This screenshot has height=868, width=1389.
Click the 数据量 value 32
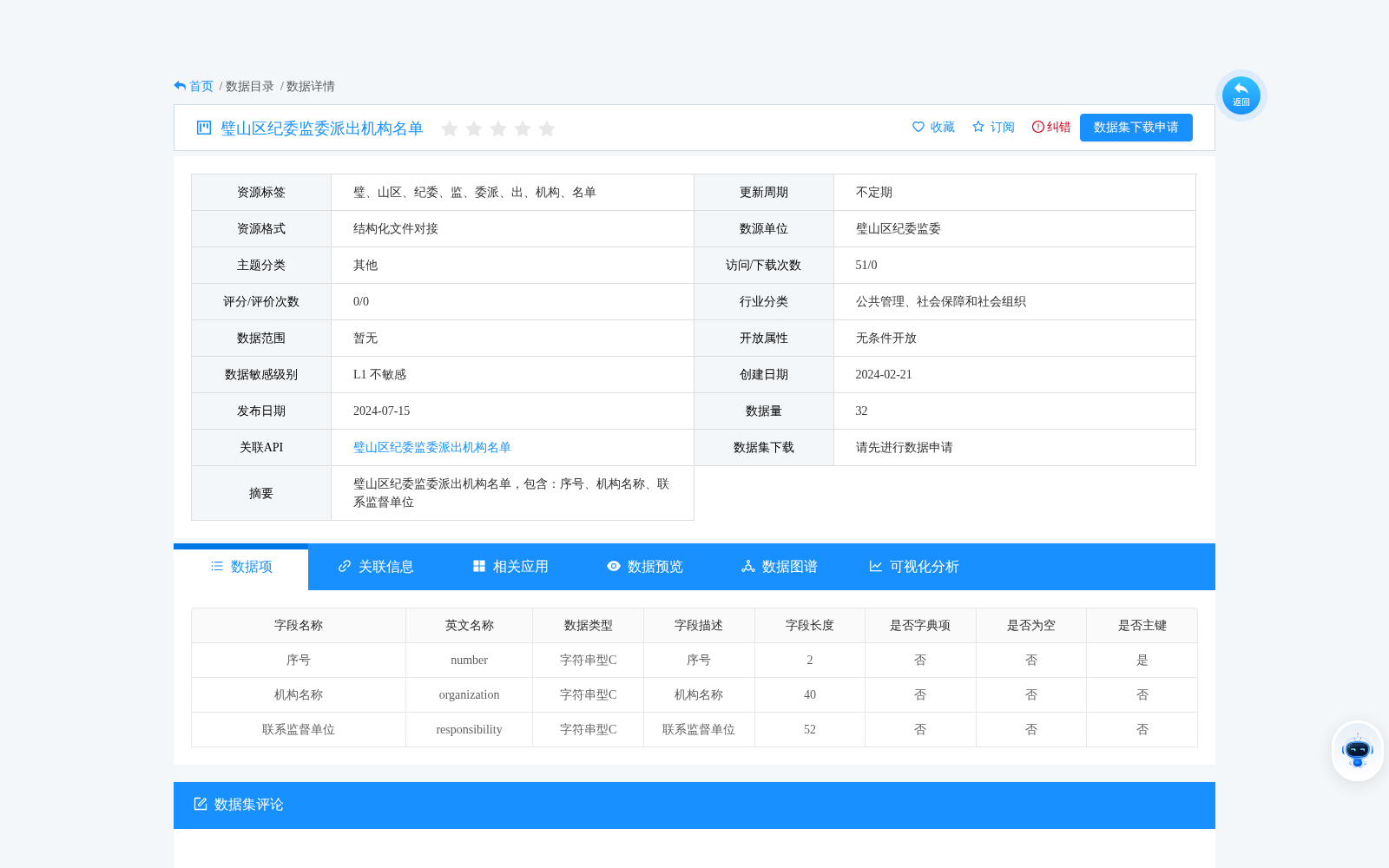pyautogui.click(x=862, y=411)
